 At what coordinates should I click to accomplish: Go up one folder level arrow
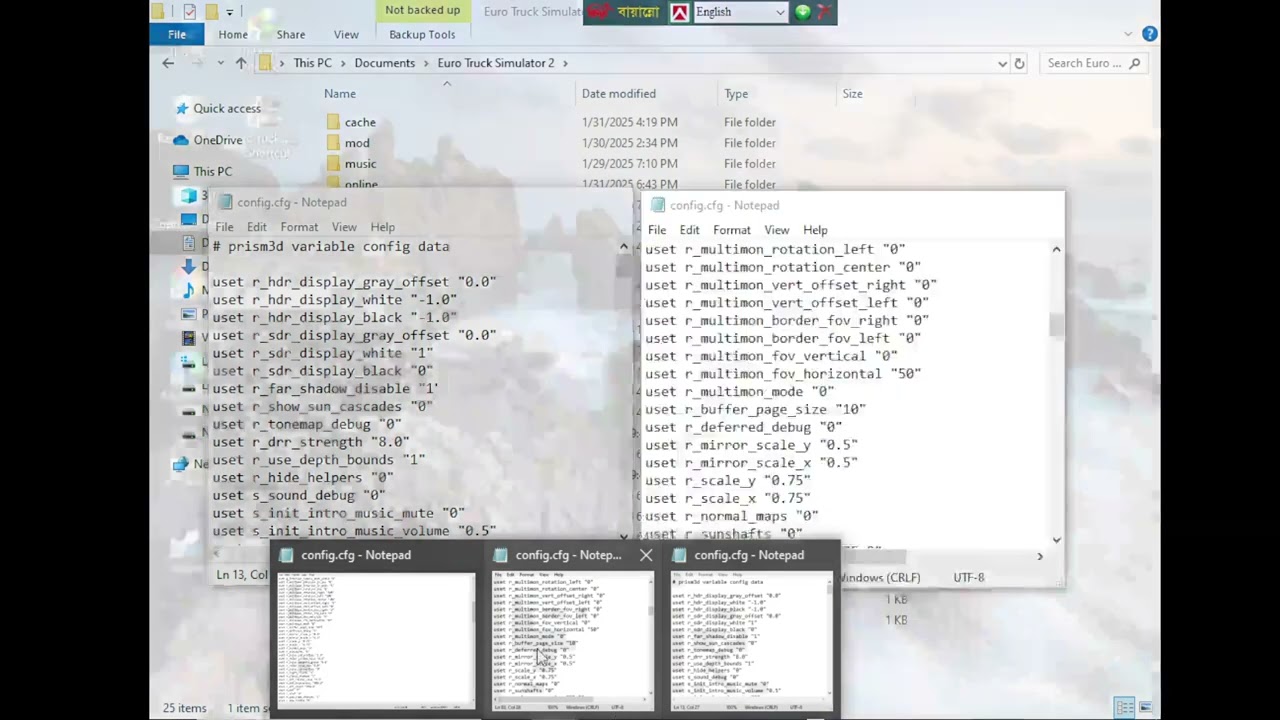pyautogui.click(x=241, y=63)
